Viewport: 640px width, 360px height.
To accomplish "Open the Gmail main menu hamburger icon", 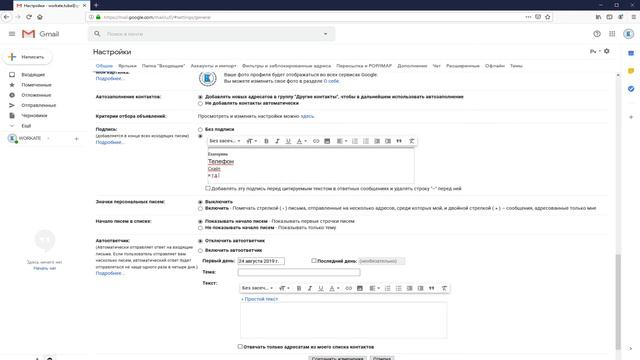I will (x=12, y=34).
